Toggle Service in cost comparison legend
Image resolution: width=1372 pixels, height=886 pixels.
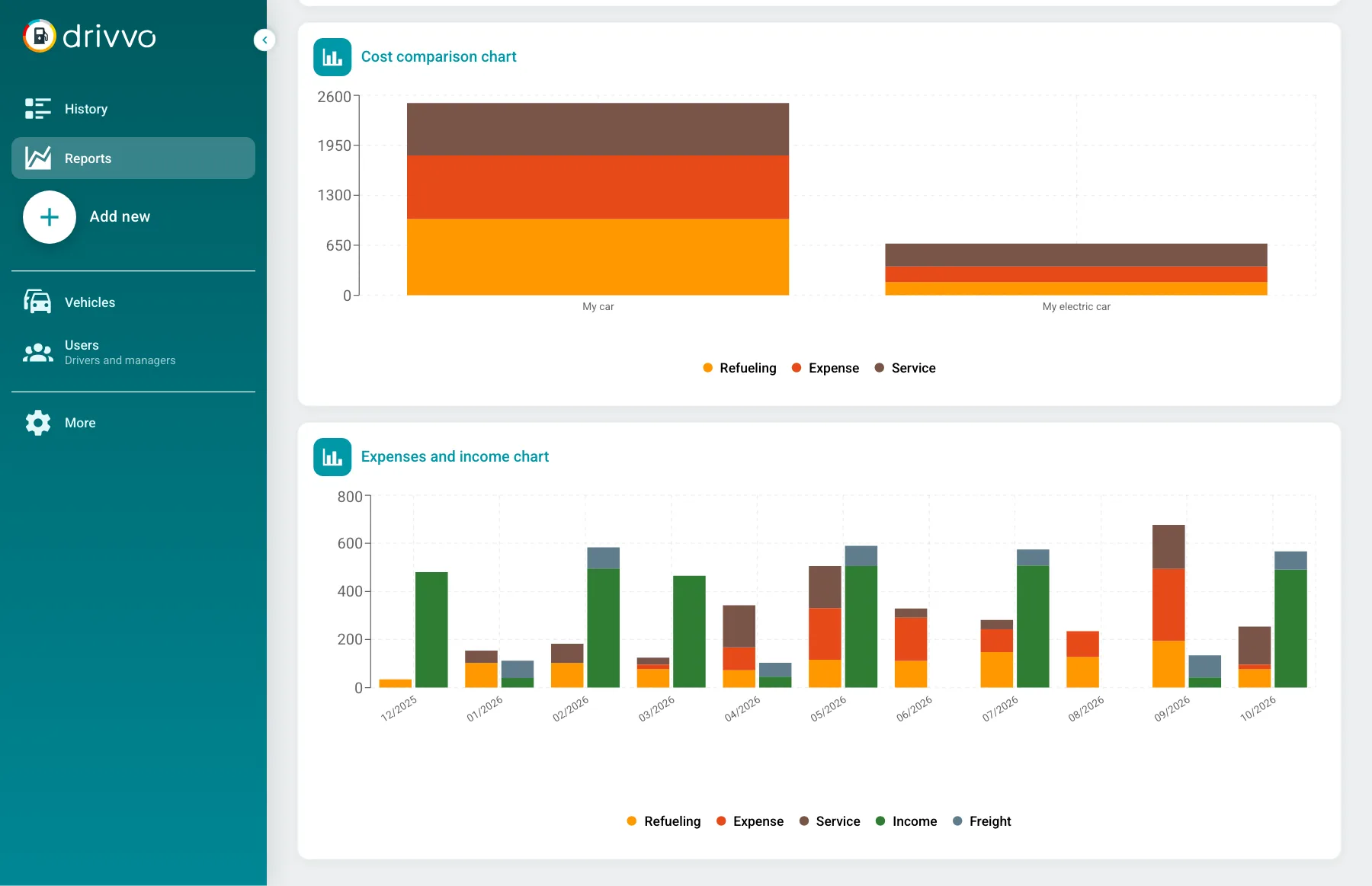tap(905, 368)
